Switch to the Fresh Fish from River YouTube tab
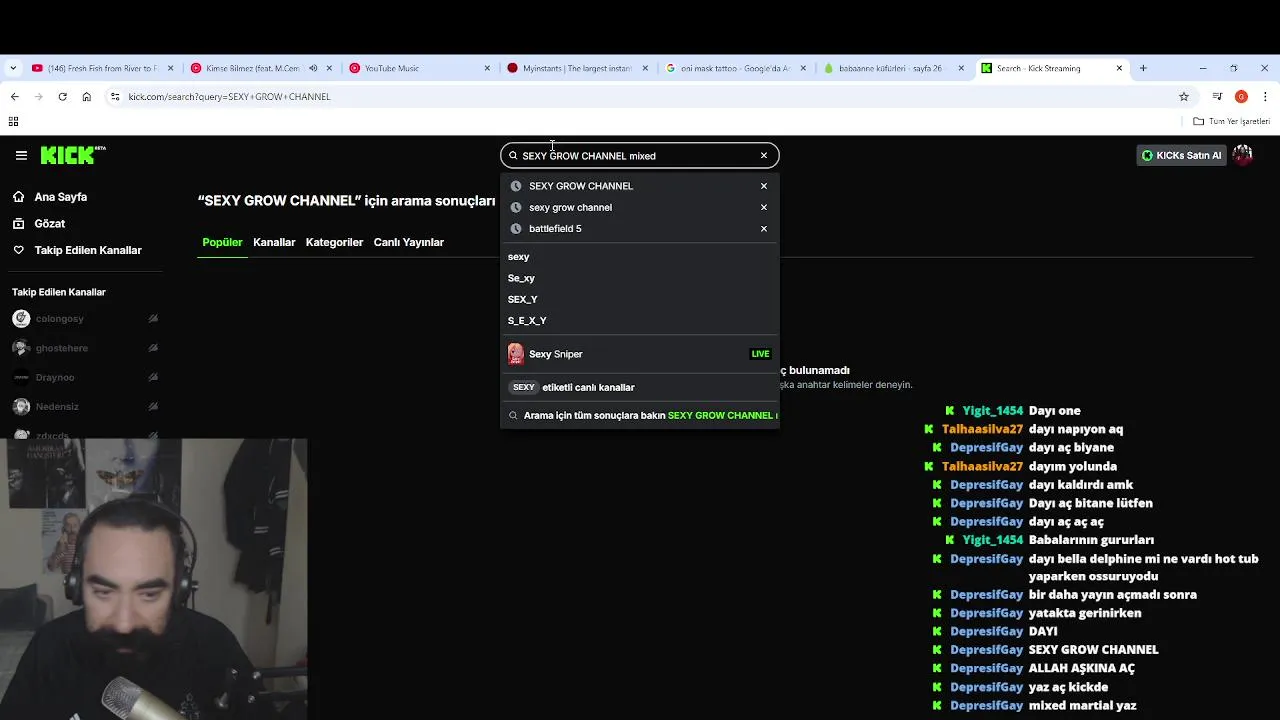 [x=102, y=68]
